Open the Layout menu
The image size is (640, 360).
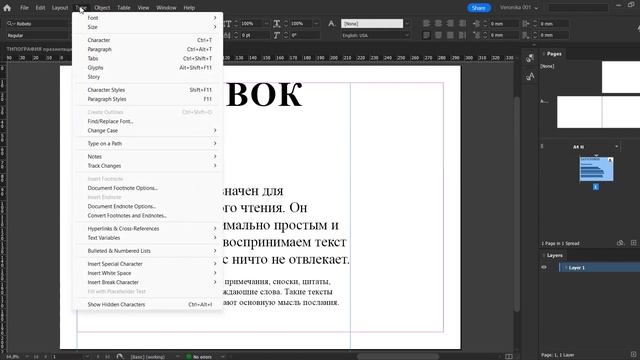(x=60, y=8)
